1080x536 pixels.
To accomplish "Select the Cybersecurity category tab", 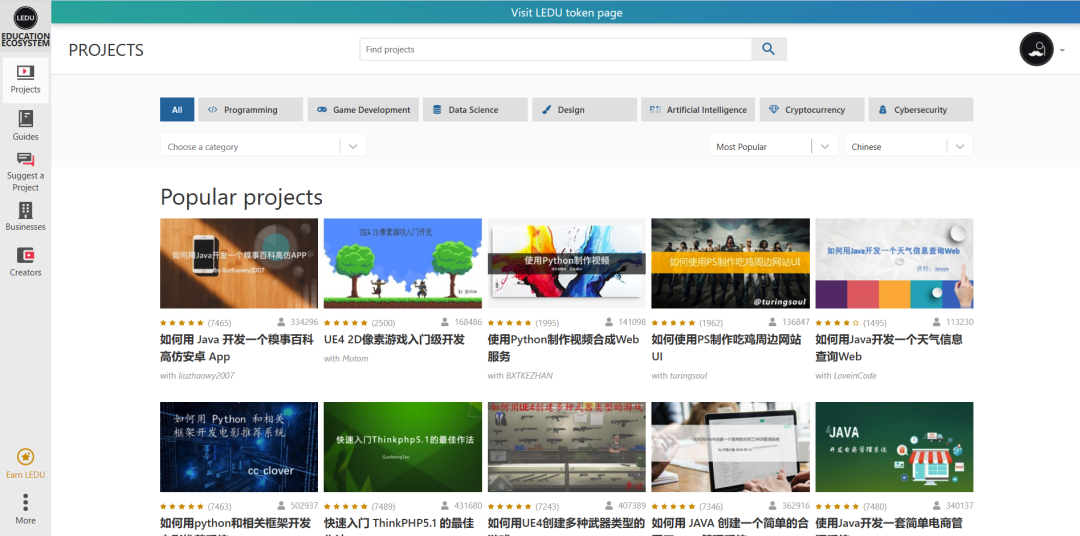I will click(x=921, y=110).
